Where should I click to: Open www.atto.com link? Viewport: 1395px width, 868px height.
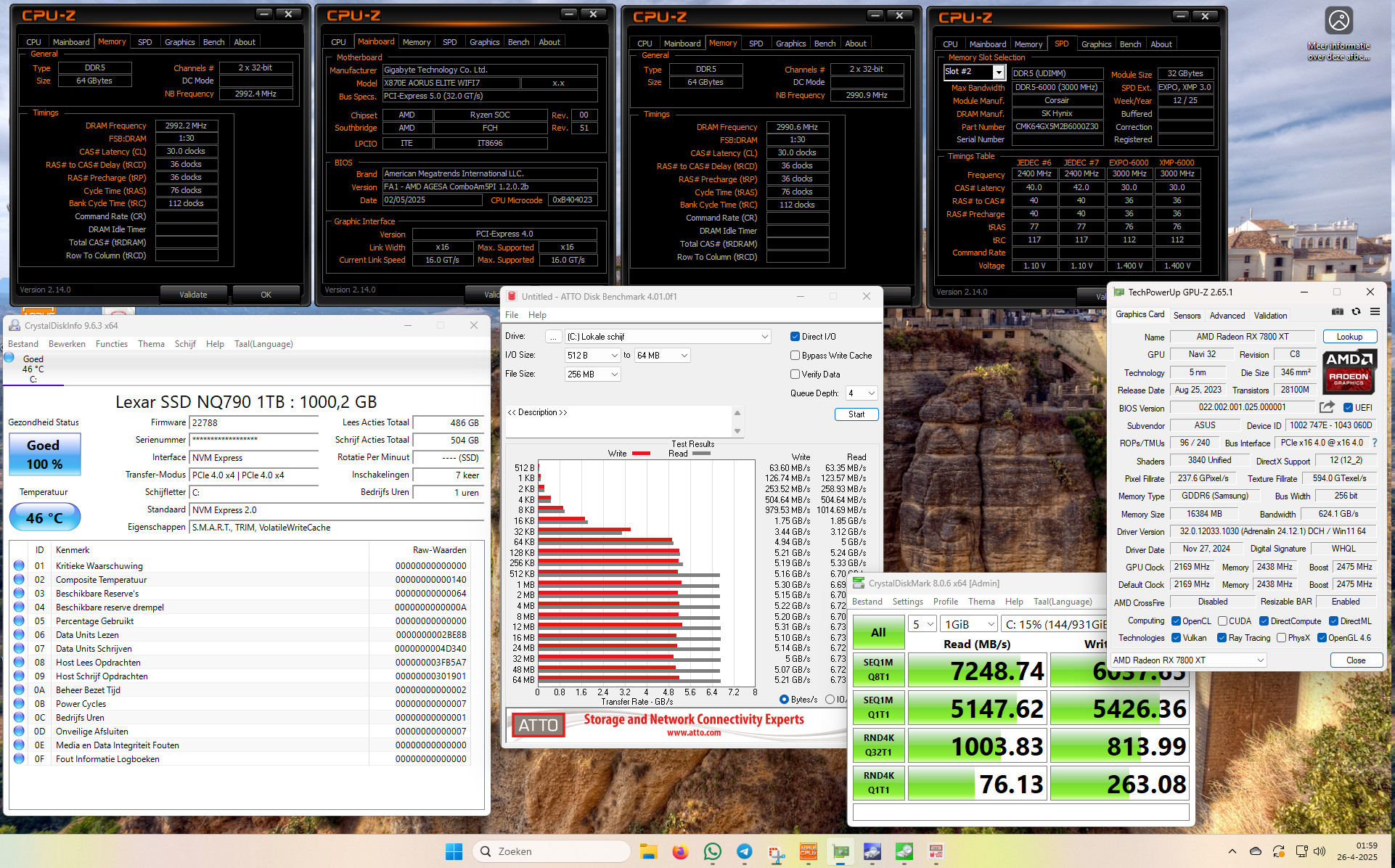(x=694, y=732)
